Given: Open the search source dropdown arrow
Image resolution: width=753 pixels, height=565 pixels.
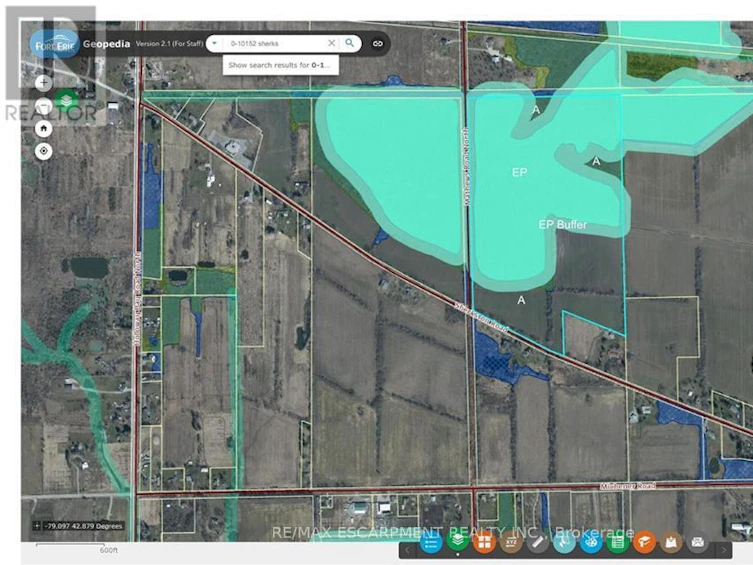Looking at the screenshot, I should tap(215, 43).
